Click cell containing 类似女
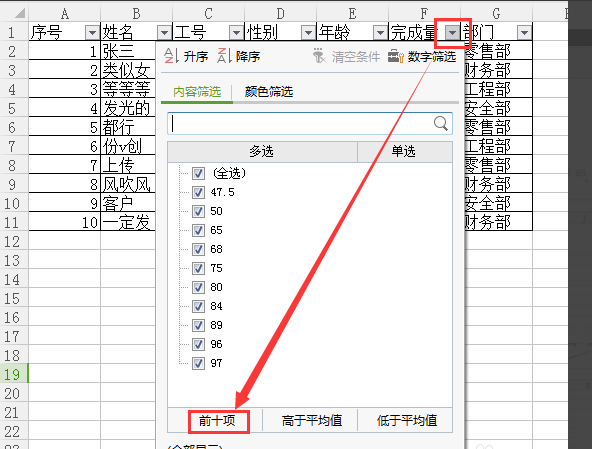Viewport: 592px width, 449px height. click(128, 70)
